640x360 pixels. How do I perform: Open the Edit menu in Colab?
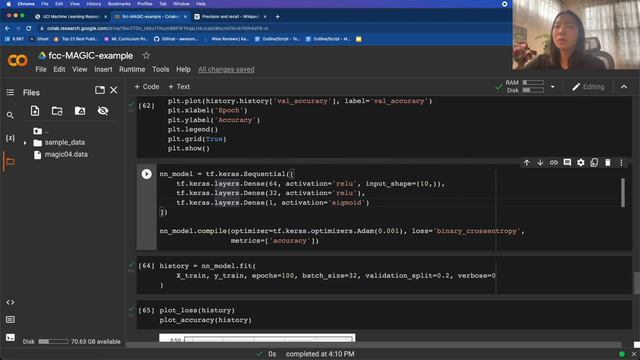point(59,69)
